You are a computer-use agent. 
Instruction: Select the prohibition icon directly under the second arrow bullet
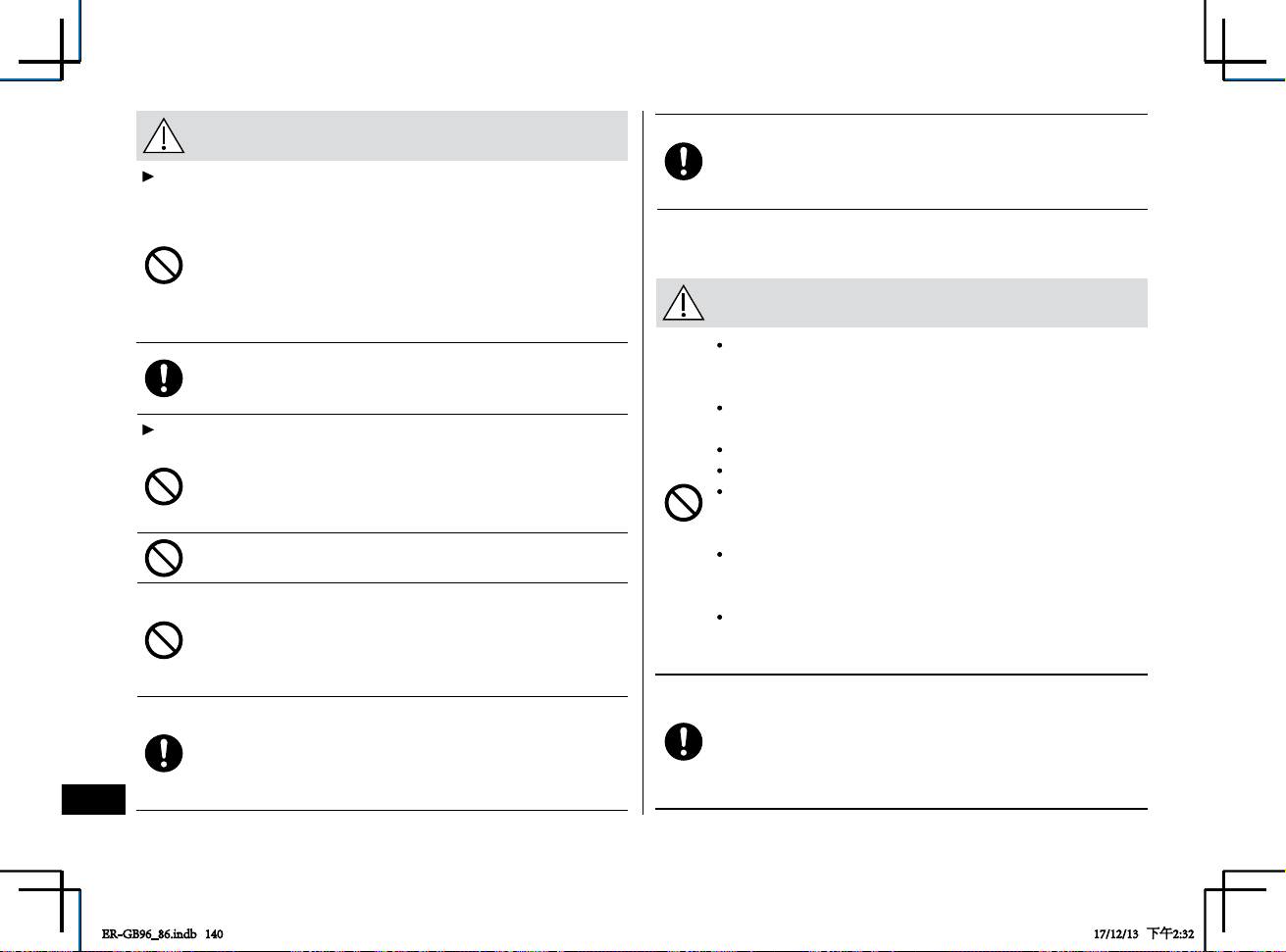tap(164, 486)
